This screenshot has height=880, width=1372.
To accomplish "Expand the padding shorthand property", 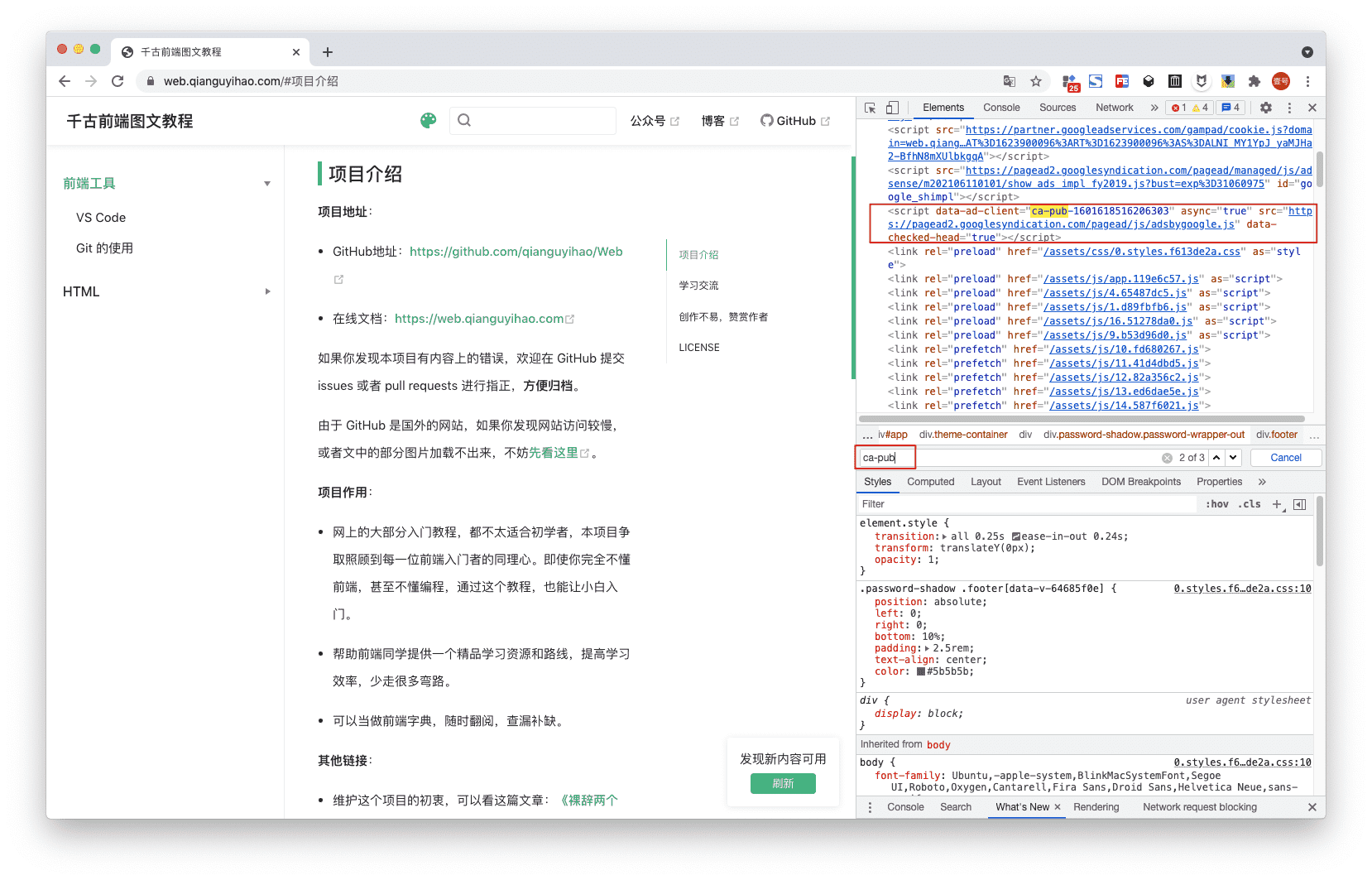I will (x=927, y=648).
